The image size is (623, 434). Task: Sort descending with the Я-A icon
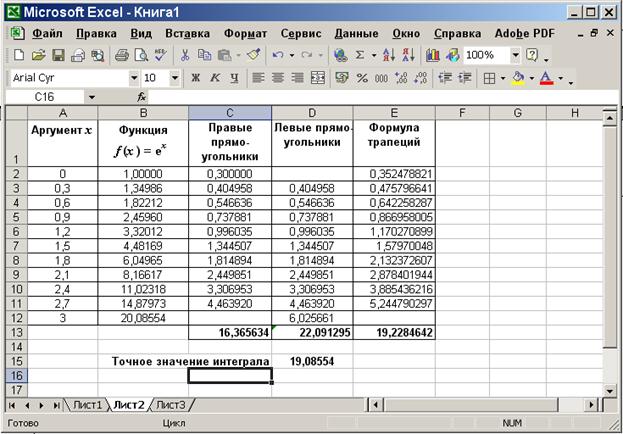point(408,55)
